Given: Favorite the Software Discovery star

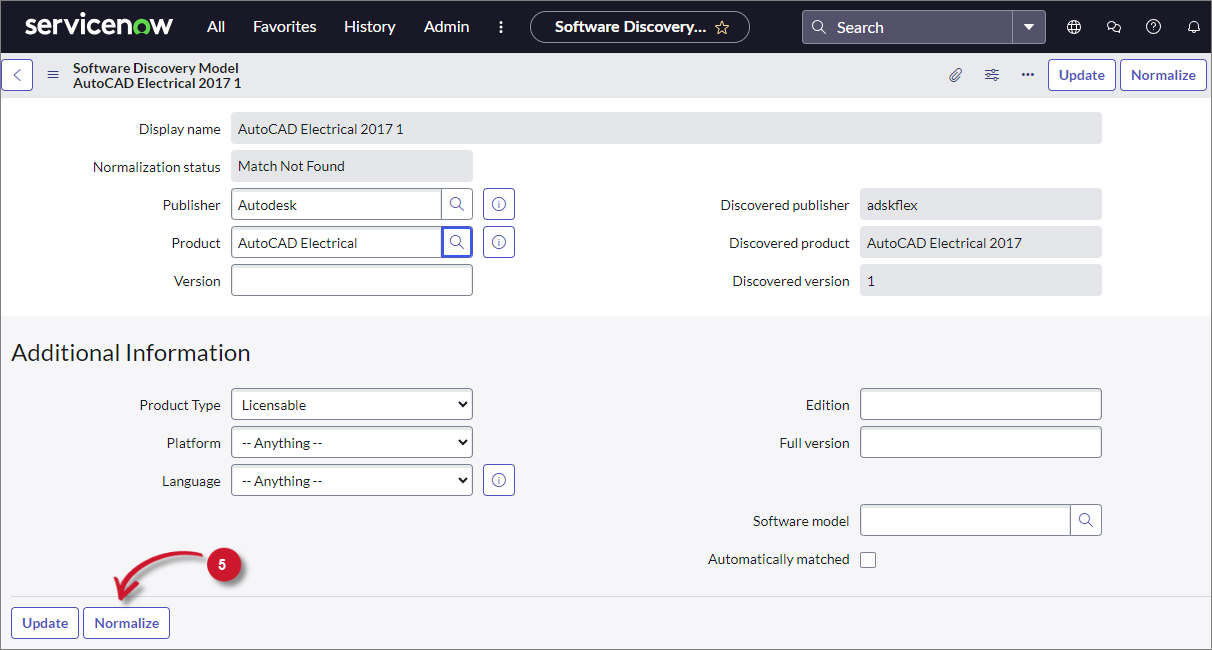Looking at the screenshot, I should click(x=722, y=28).
